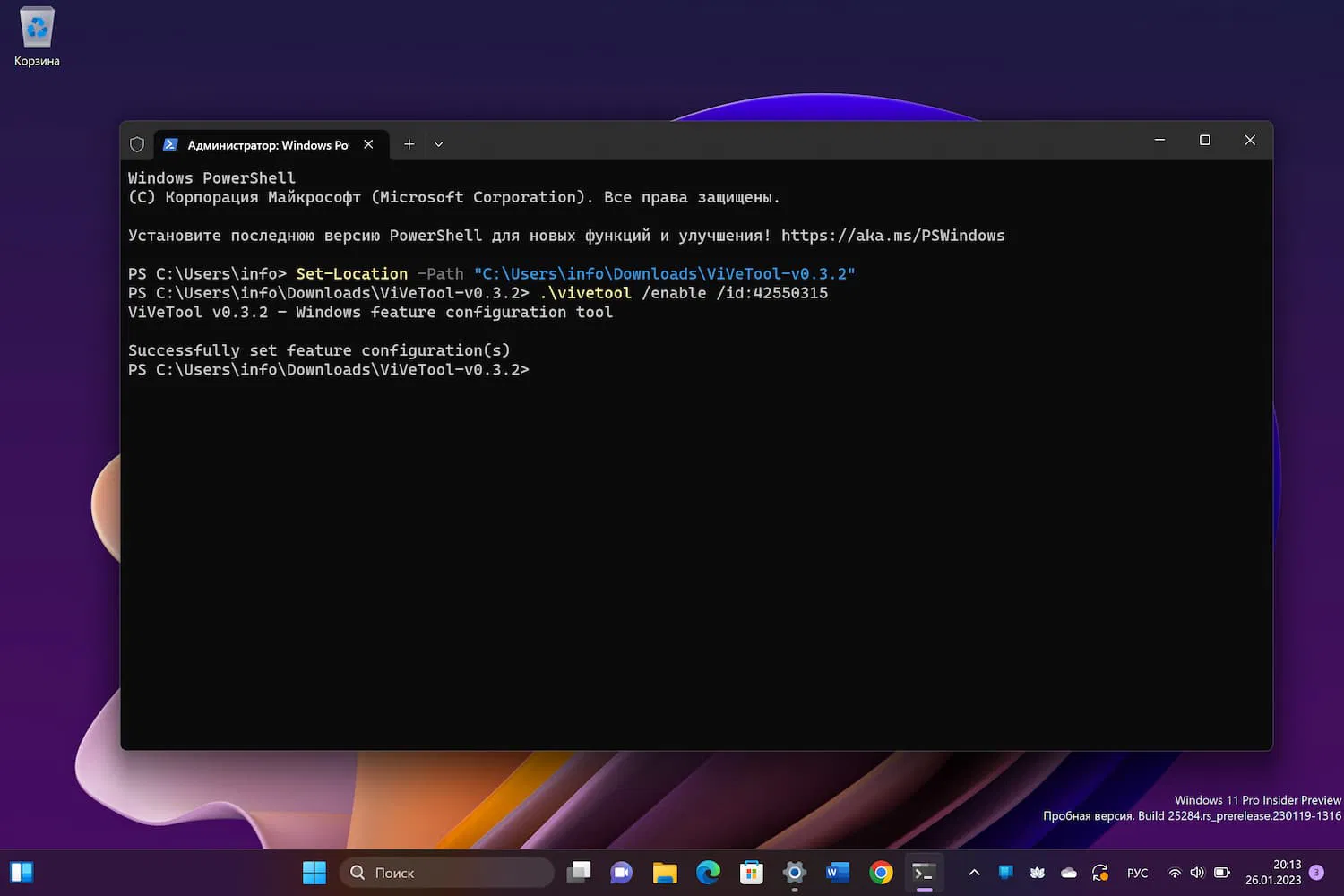Minimize the Terminal window
Viewport: 1344px width, 896px height.
[1159, 140]
